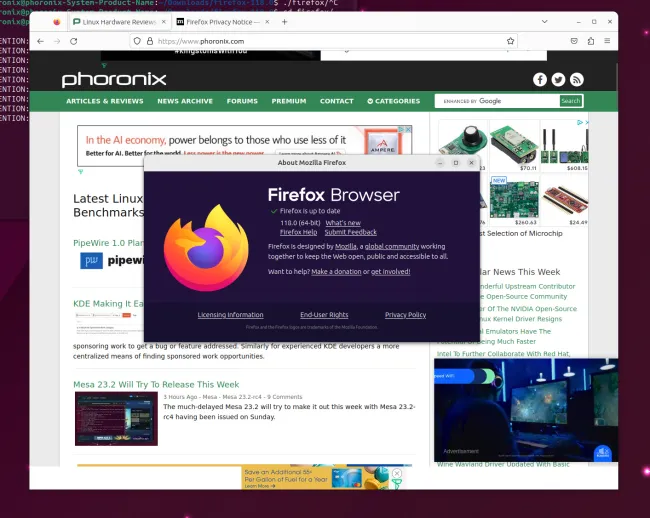The height and width of the screenshot is (518, 650).
Task: Open Premium navigation item
Action: [289, 101]
